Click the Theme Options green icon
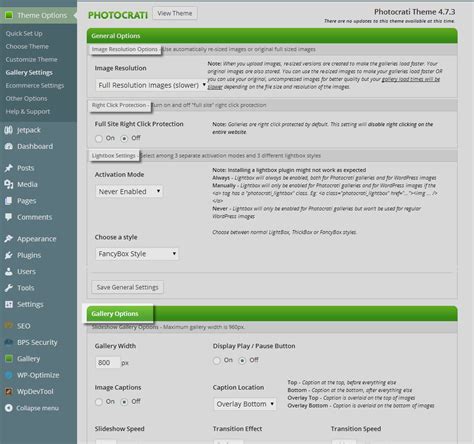474x444 pixels. coord(9,15)
